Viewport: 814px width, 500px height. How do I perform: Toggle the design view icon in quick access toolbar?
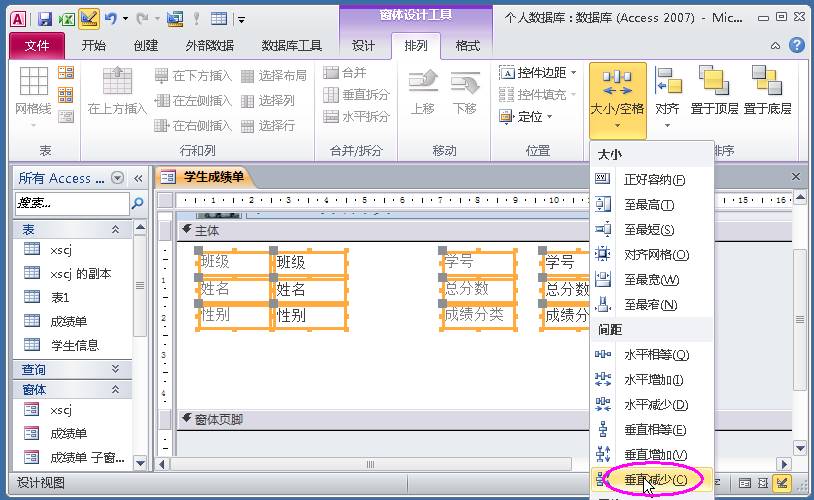pos(89,19)
